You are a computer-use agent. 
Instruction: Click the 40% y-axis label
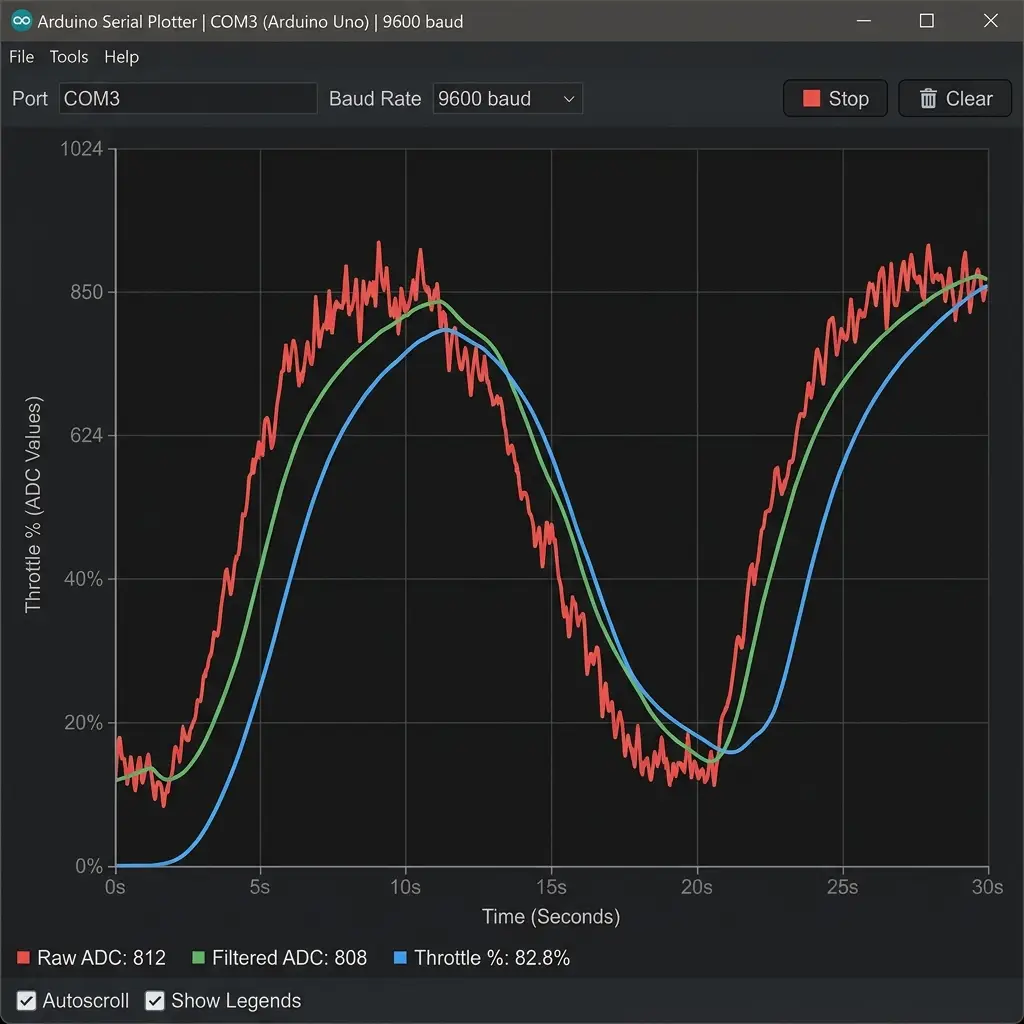tap(84, 579)
